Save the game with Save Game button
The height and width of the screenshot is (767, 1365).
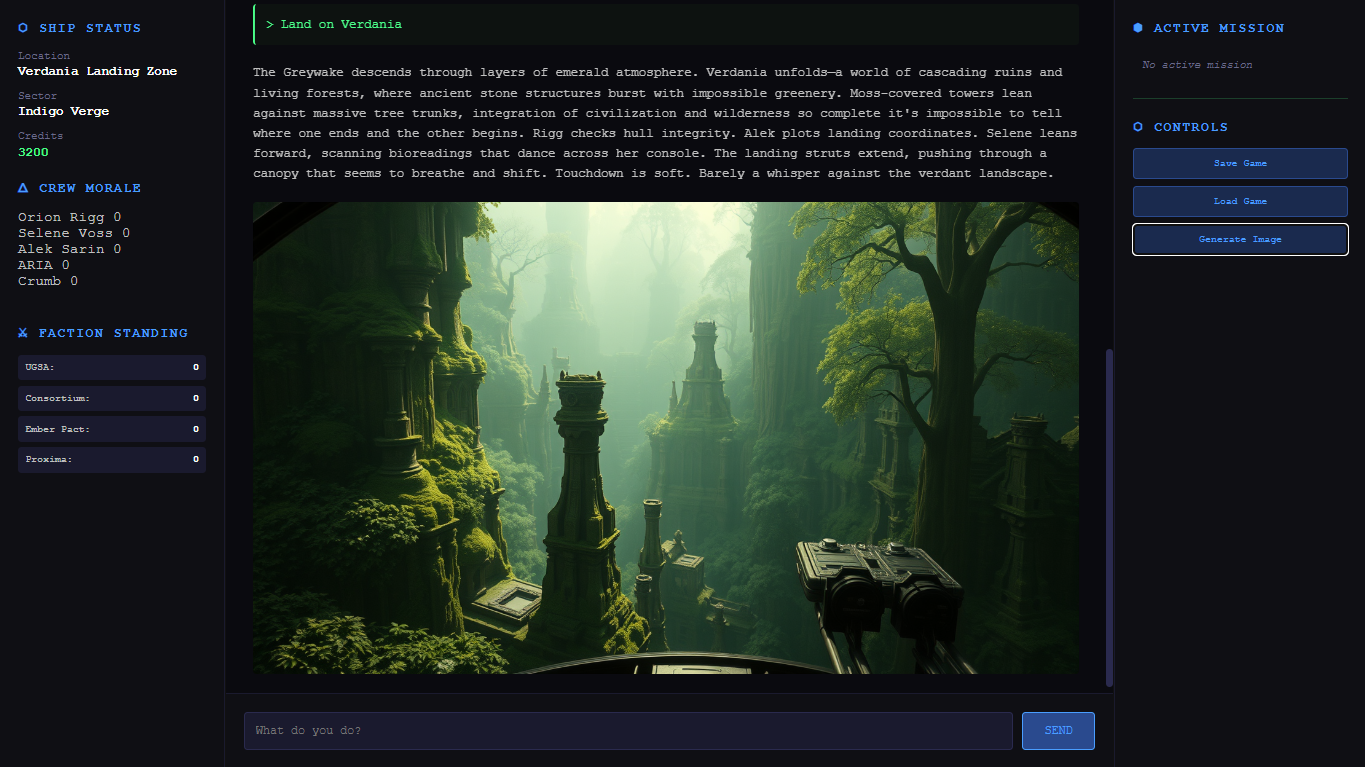[1240, 163]
